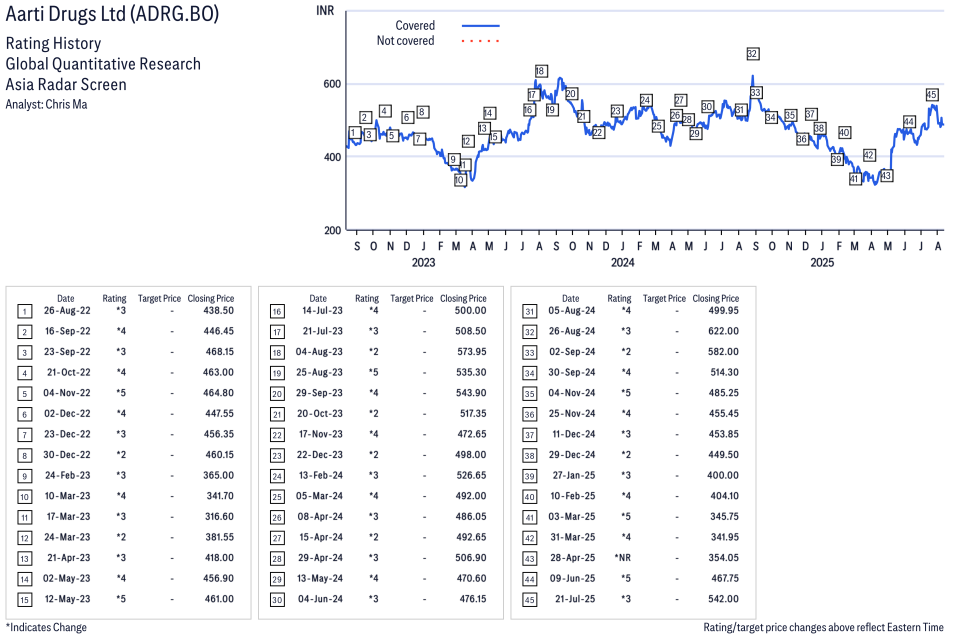The width and height of the screenshot is (955, 634).
Task: Click the '*Indicates Change' footnote
Action: coord(46,627)
